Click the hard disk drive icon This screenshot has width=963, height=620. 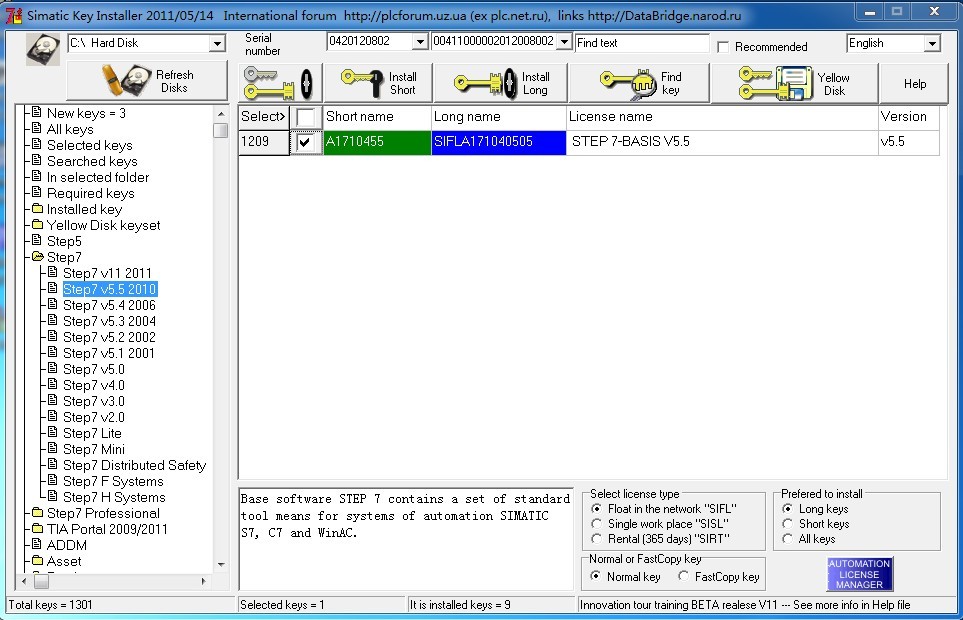(x=43, y=49)
